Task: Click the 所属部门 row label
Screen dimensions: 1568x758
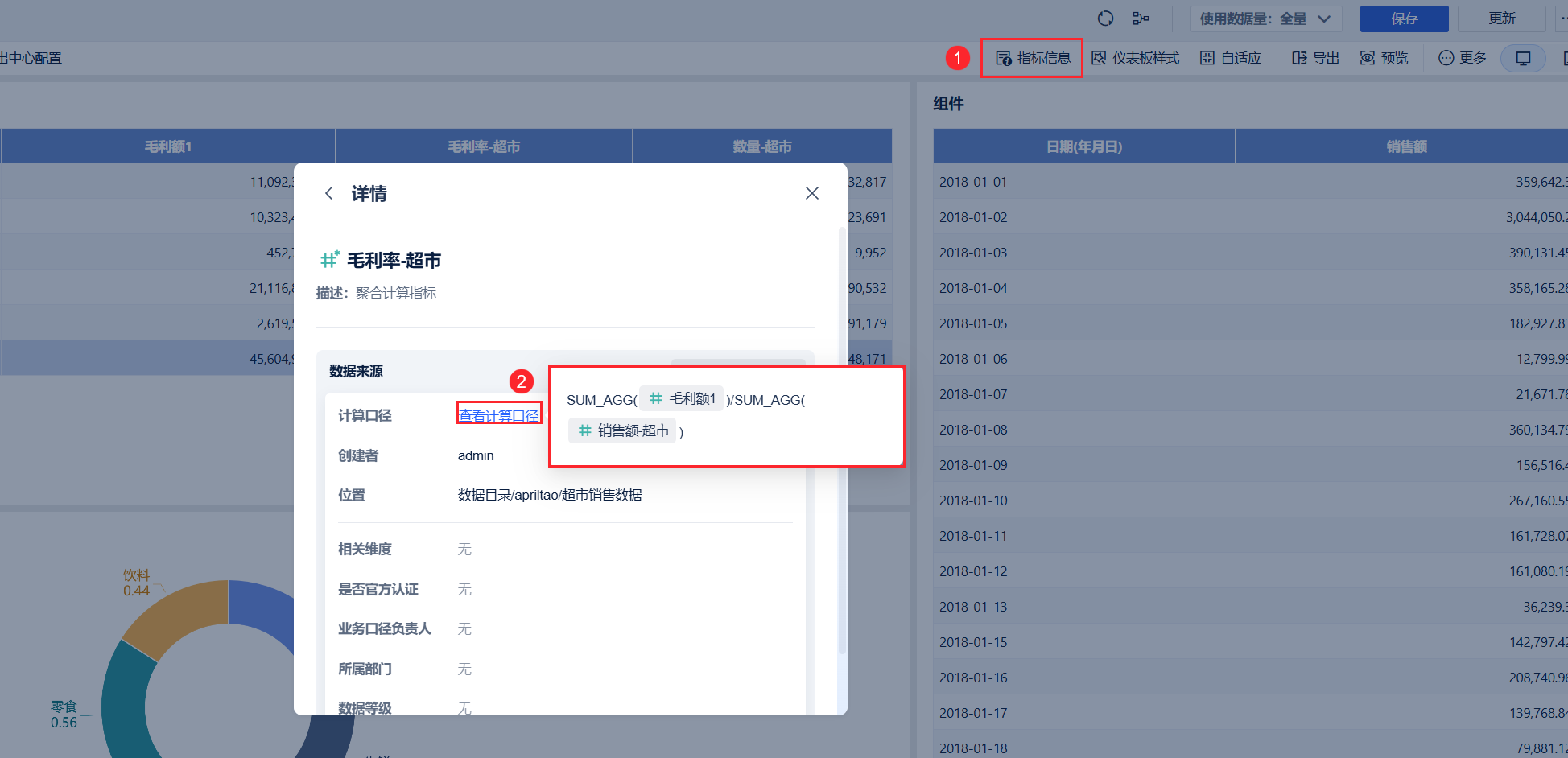Action: (x=365, y=669)
